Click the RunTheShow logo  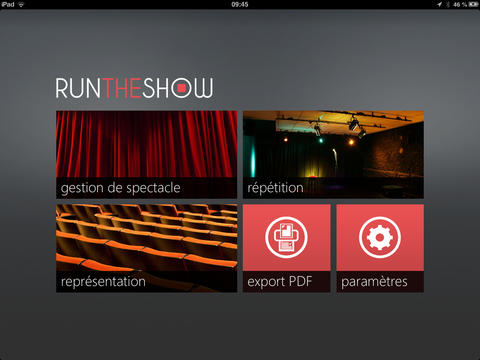(134, 88)
